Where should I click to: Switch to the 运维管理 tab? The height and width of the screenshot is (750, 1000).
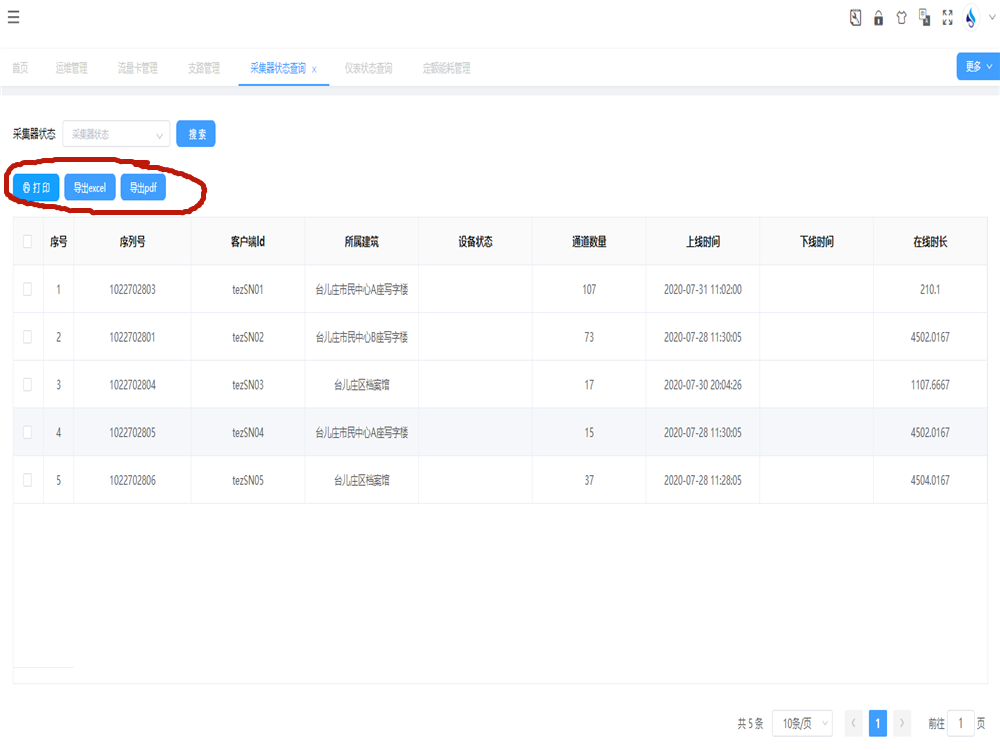coord(71,69)
